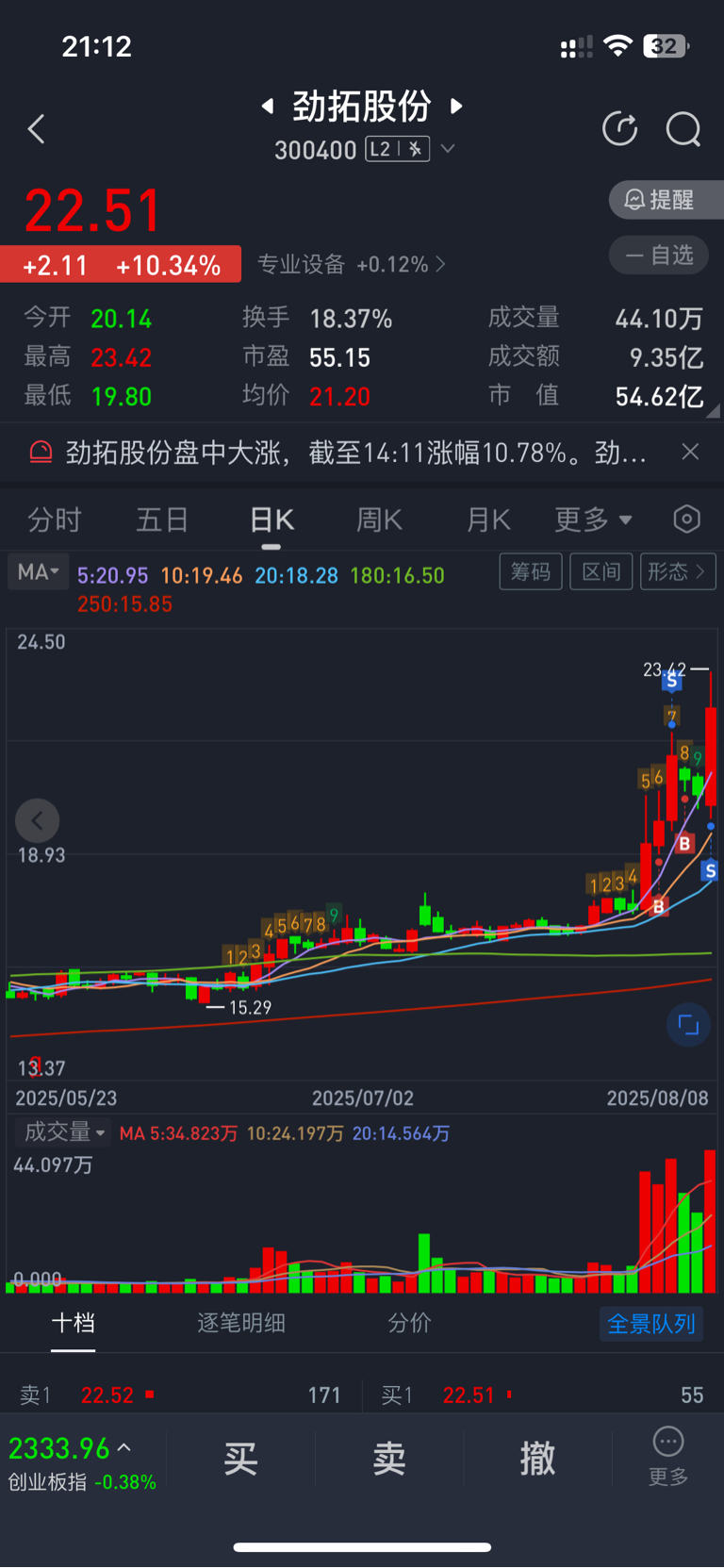Open the news alert siren icon
Viewport: 724px width, 1568px height.
click(x=41, y=453)
